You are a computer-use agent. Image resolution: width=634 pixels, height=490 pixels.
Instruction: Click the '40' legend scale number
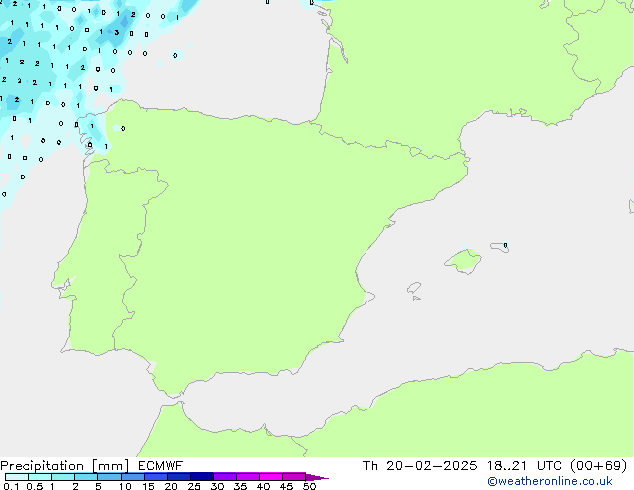point(263,486)
